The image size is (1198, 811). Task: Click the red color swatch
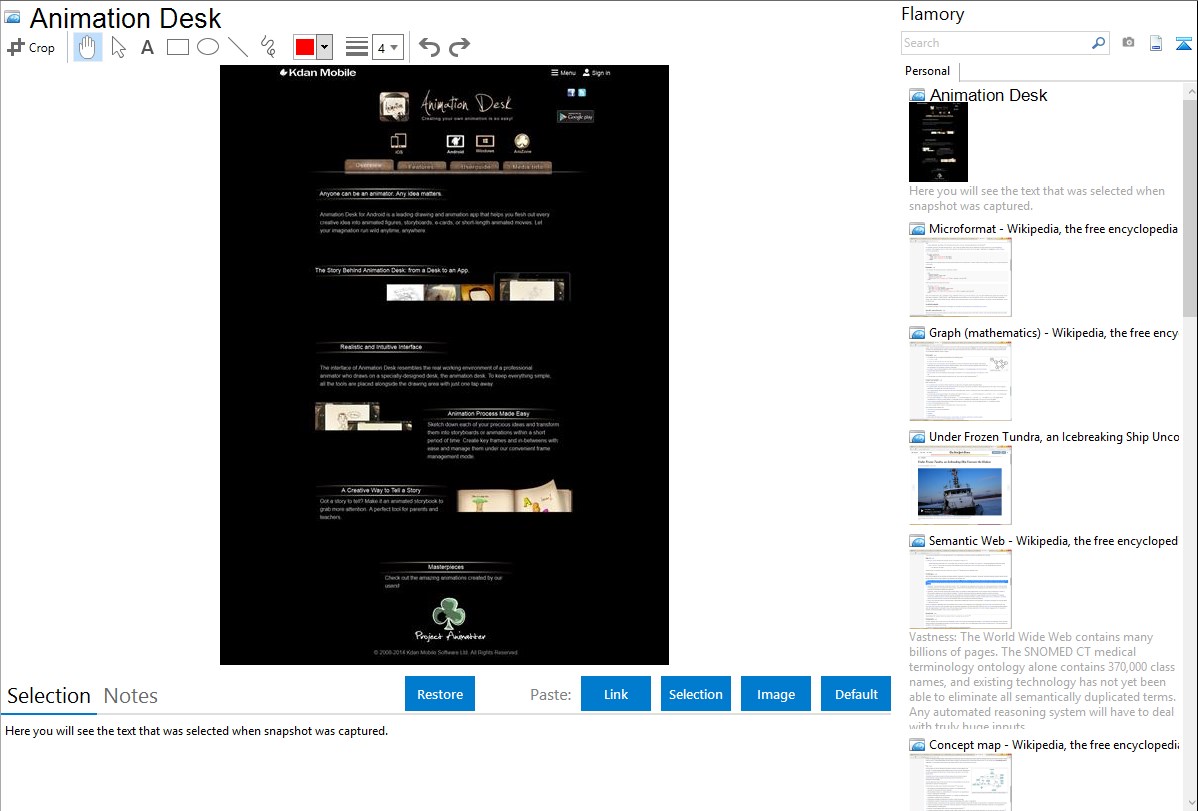[x=305, y=47]
